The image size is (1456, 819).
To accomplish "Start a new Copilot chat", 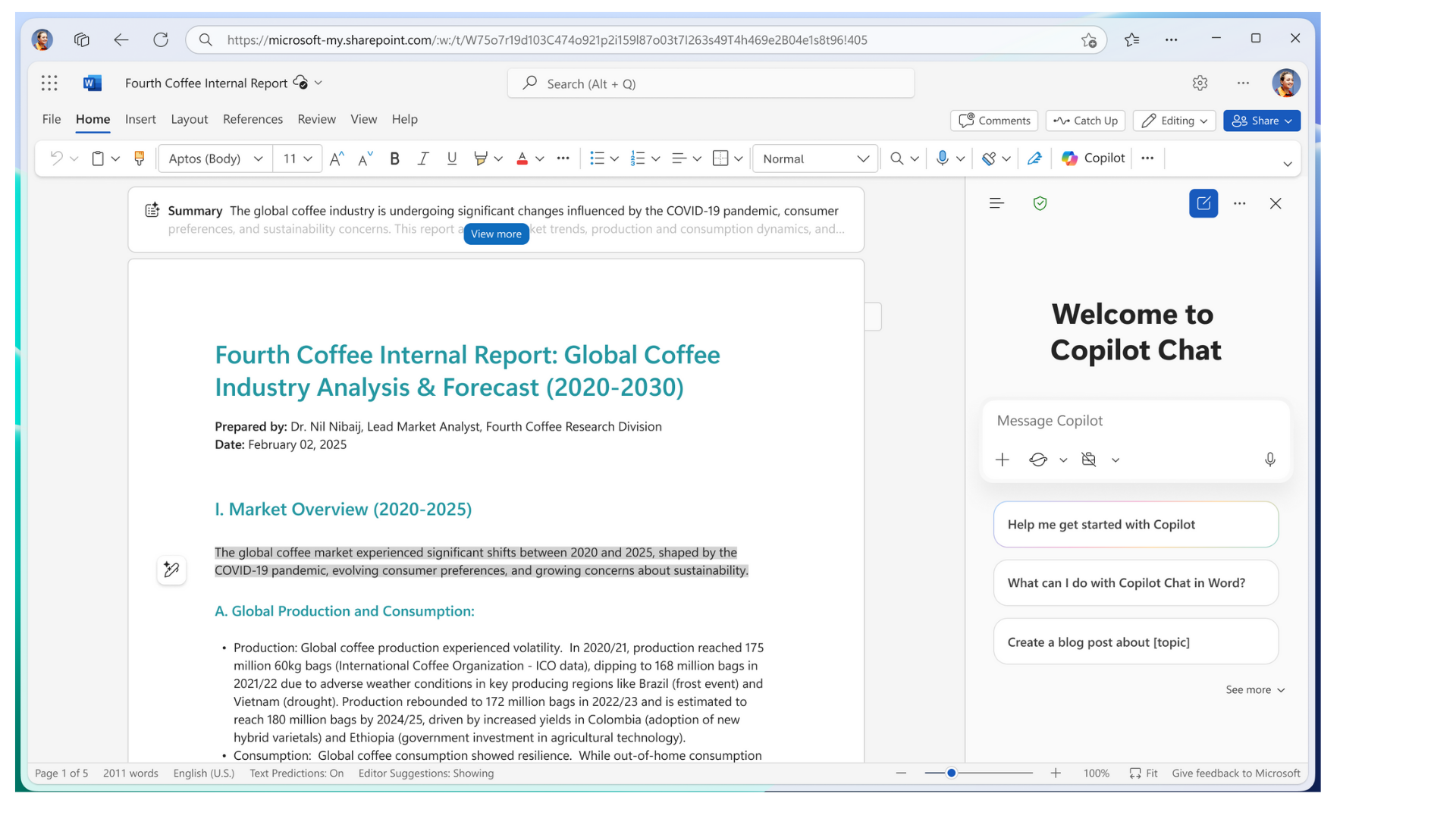I will pyautogui.click(x=1203, y=203).
